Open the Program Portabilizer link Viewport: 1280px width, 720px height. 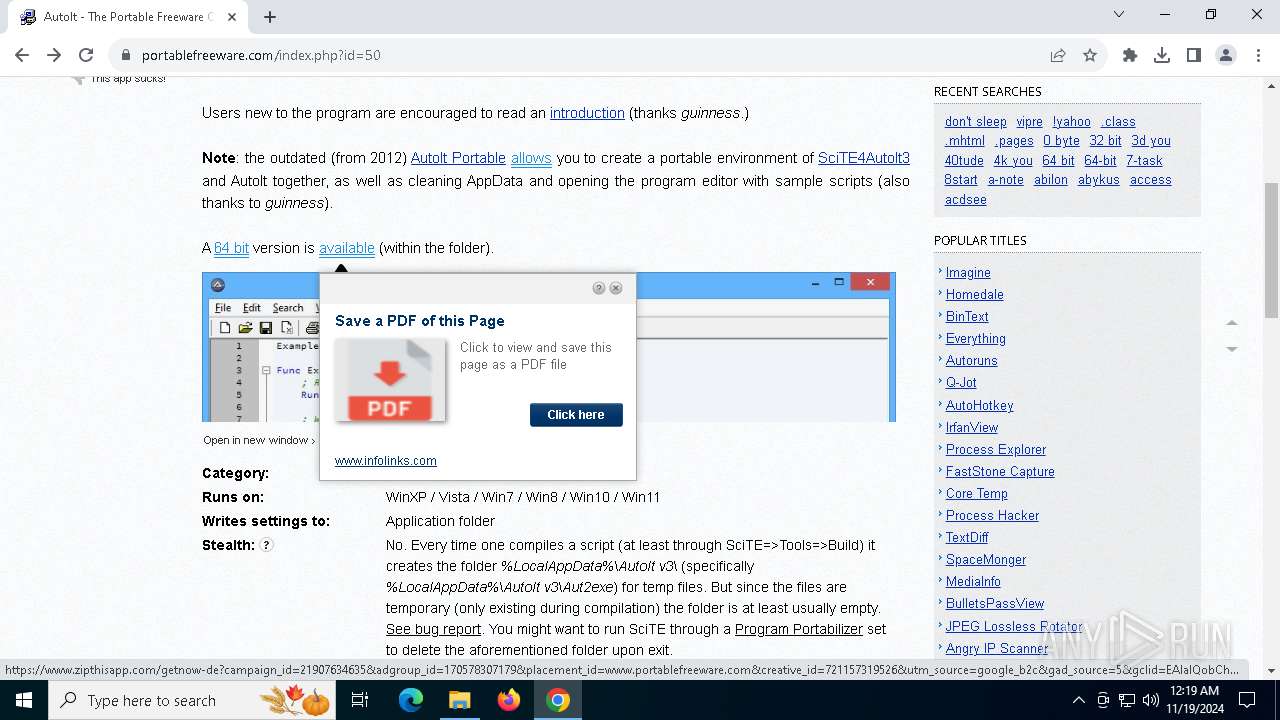[x=799, y=629]
